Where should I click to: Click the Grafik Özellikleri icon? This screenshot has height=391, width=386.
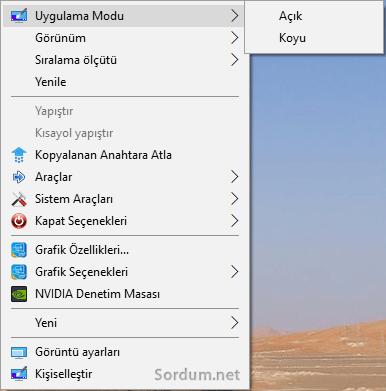pyautogui.click(x=19, y=250)
